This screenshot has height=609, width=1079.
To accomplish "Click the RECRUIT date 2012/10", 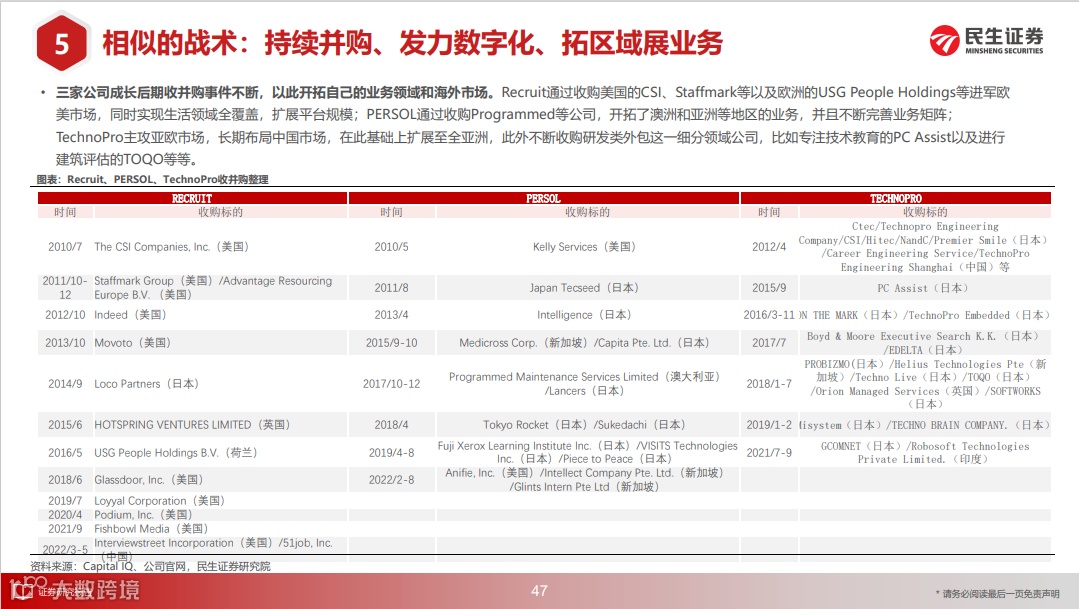I will (x=65, y=314).
